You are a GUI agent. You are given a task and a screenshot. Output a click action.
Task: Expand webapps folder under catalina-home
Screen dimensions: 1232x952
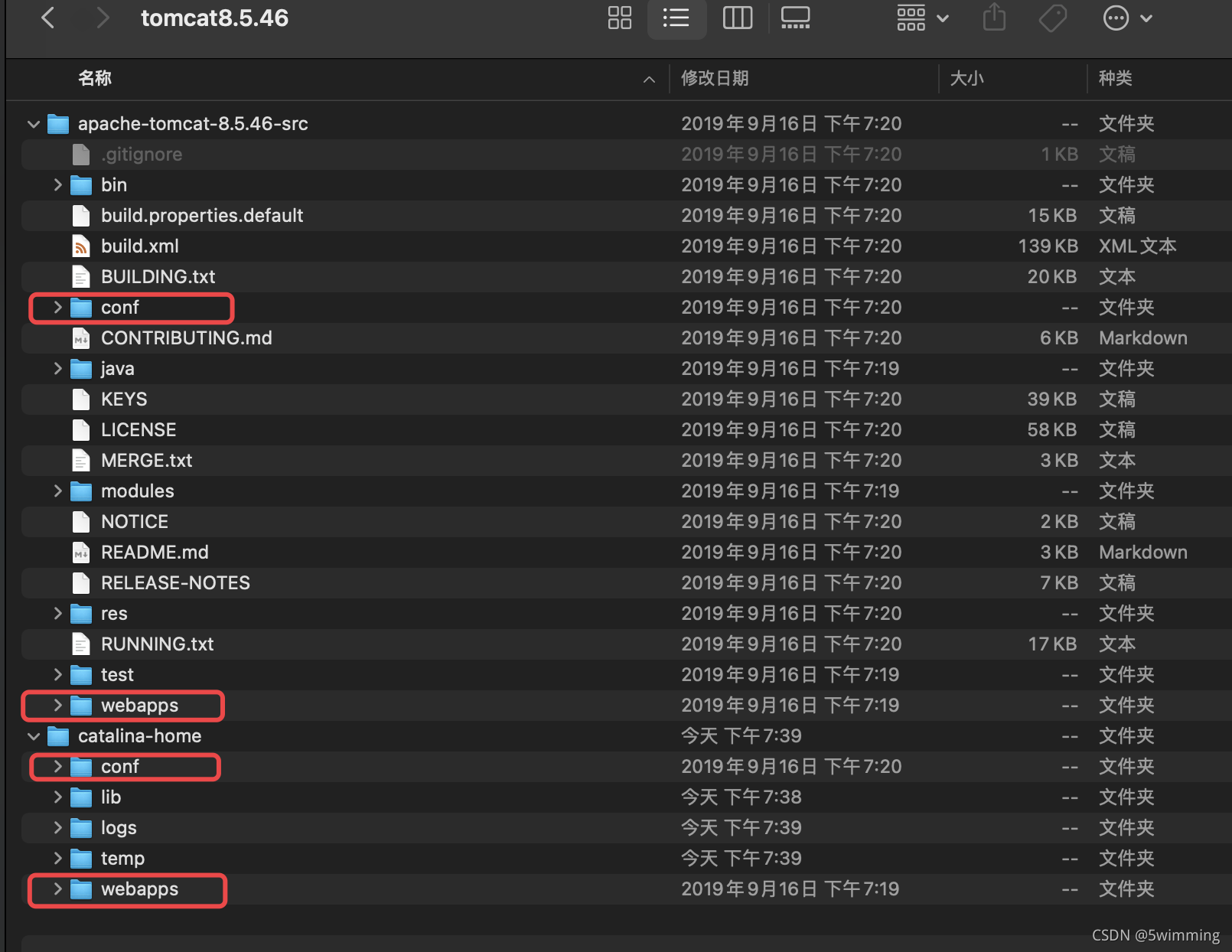(x=57, y=888)
